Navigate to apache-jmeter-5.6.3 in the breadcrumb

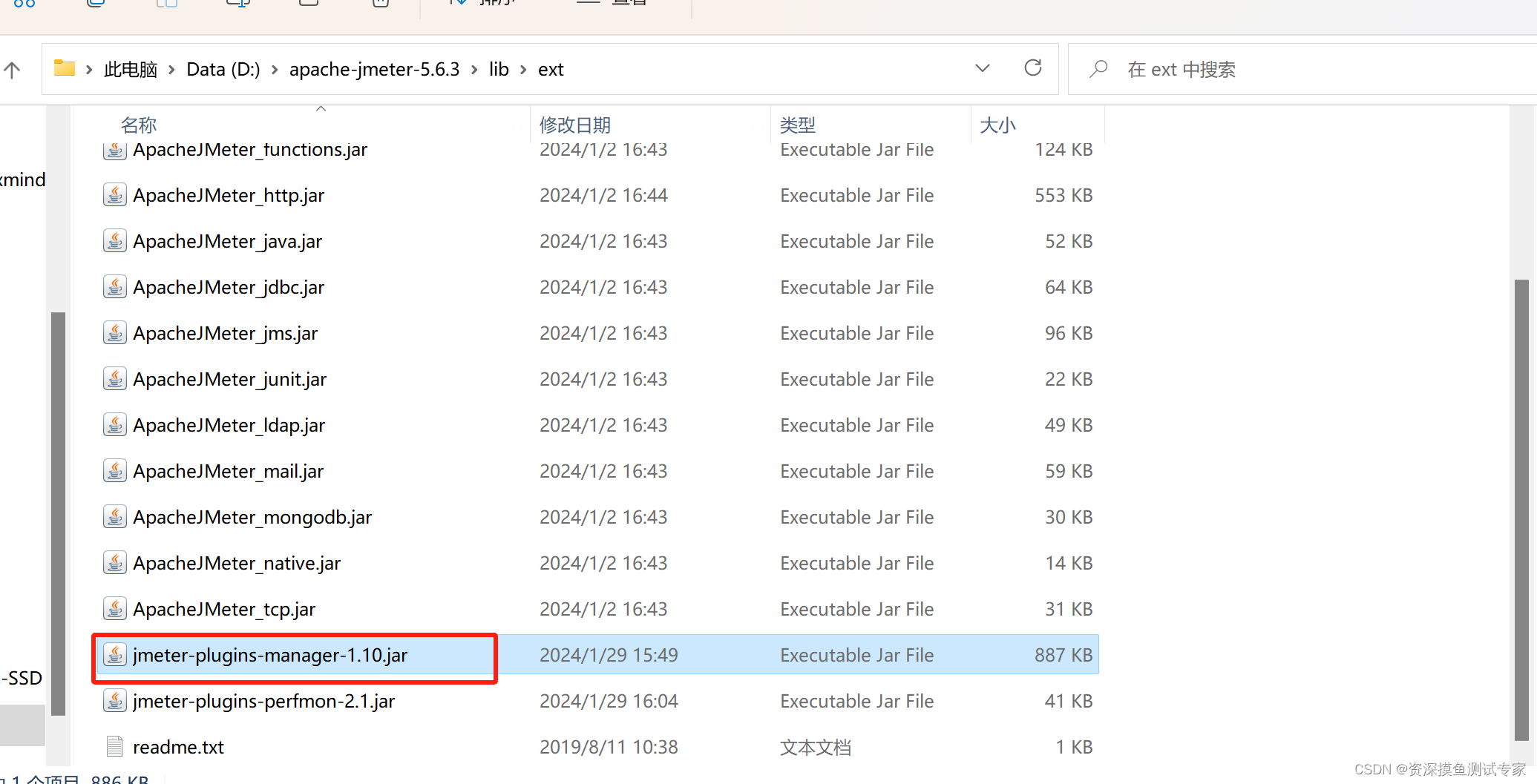click(374, 70)
